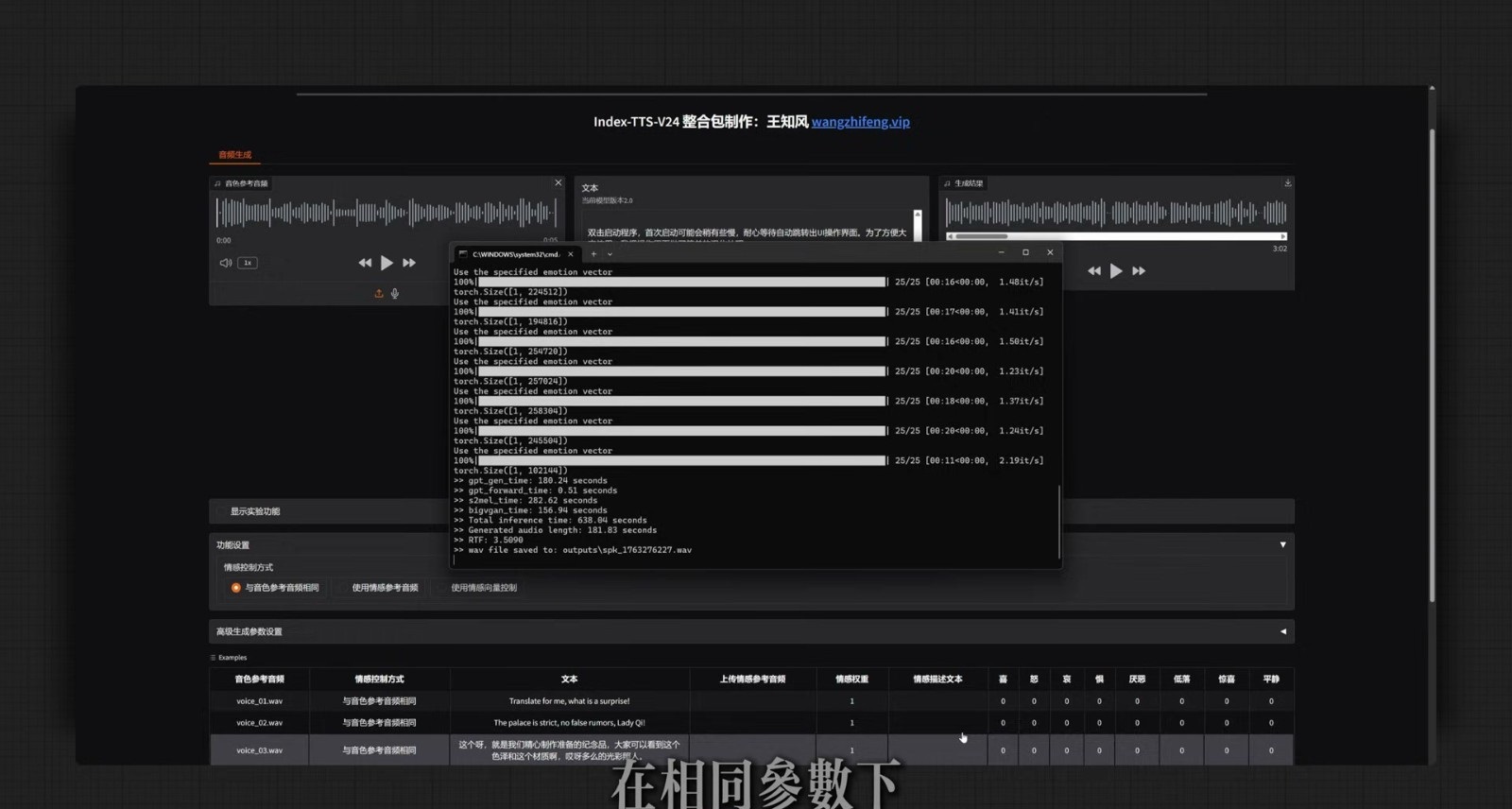Select 与音色参考音频相同 radio option
1512x809 pixels.
236,588
